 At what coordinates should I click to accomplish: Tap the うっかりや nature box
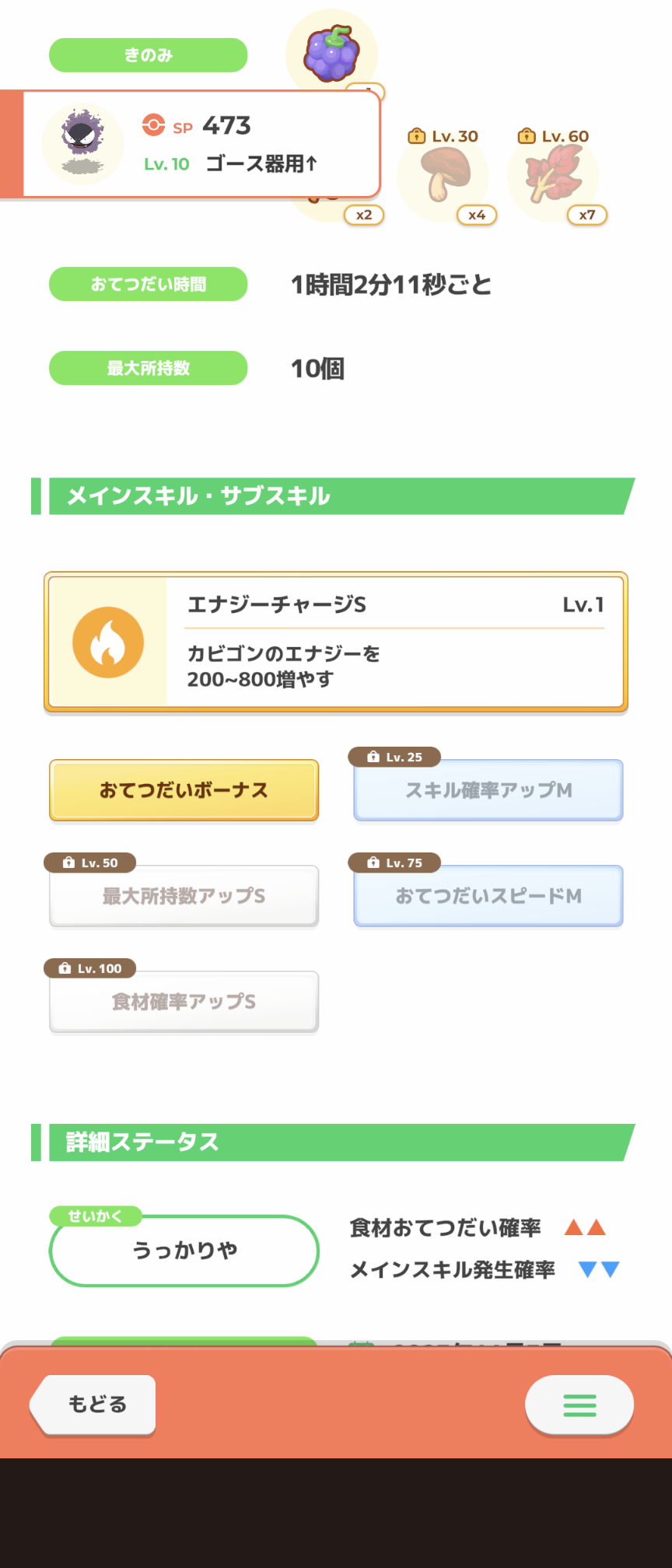184,1251
